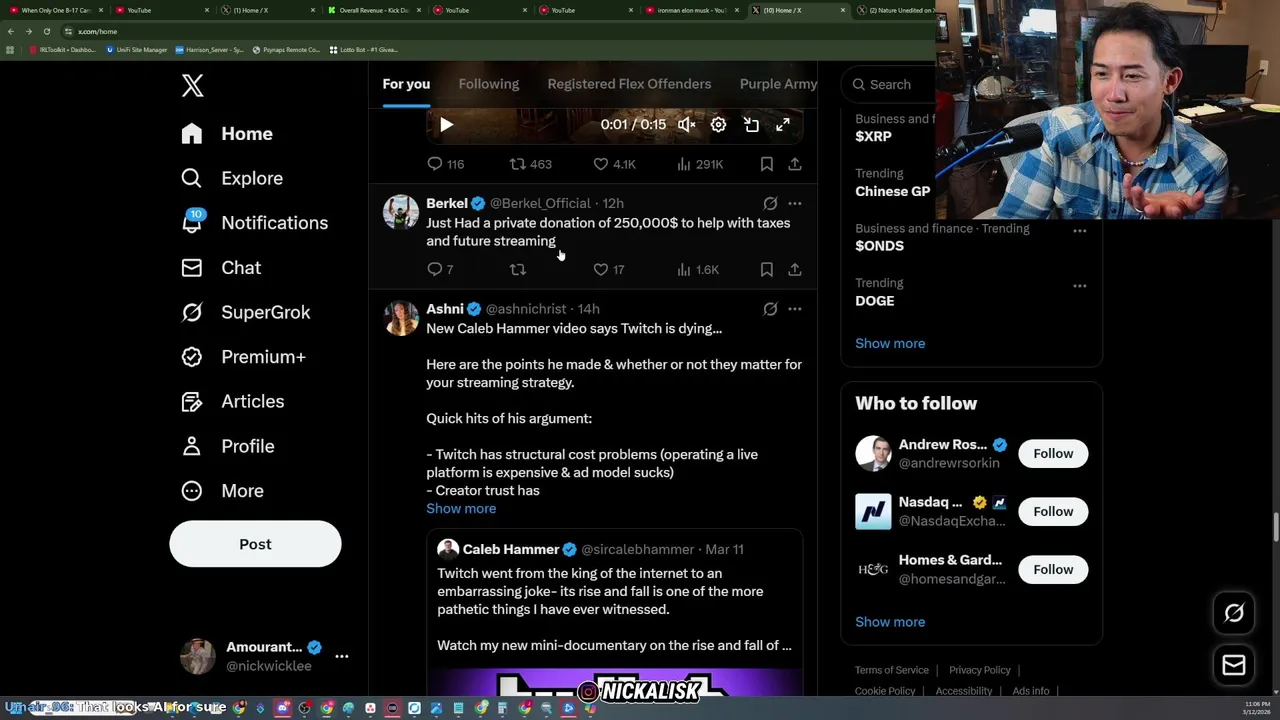
Task: Expand Ashni's post with Show more
Action: click(x=461, y=509)
